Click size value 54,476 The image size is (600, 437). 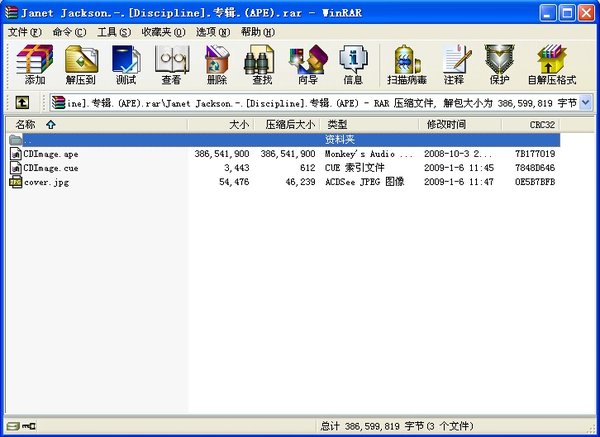(234, 182)
